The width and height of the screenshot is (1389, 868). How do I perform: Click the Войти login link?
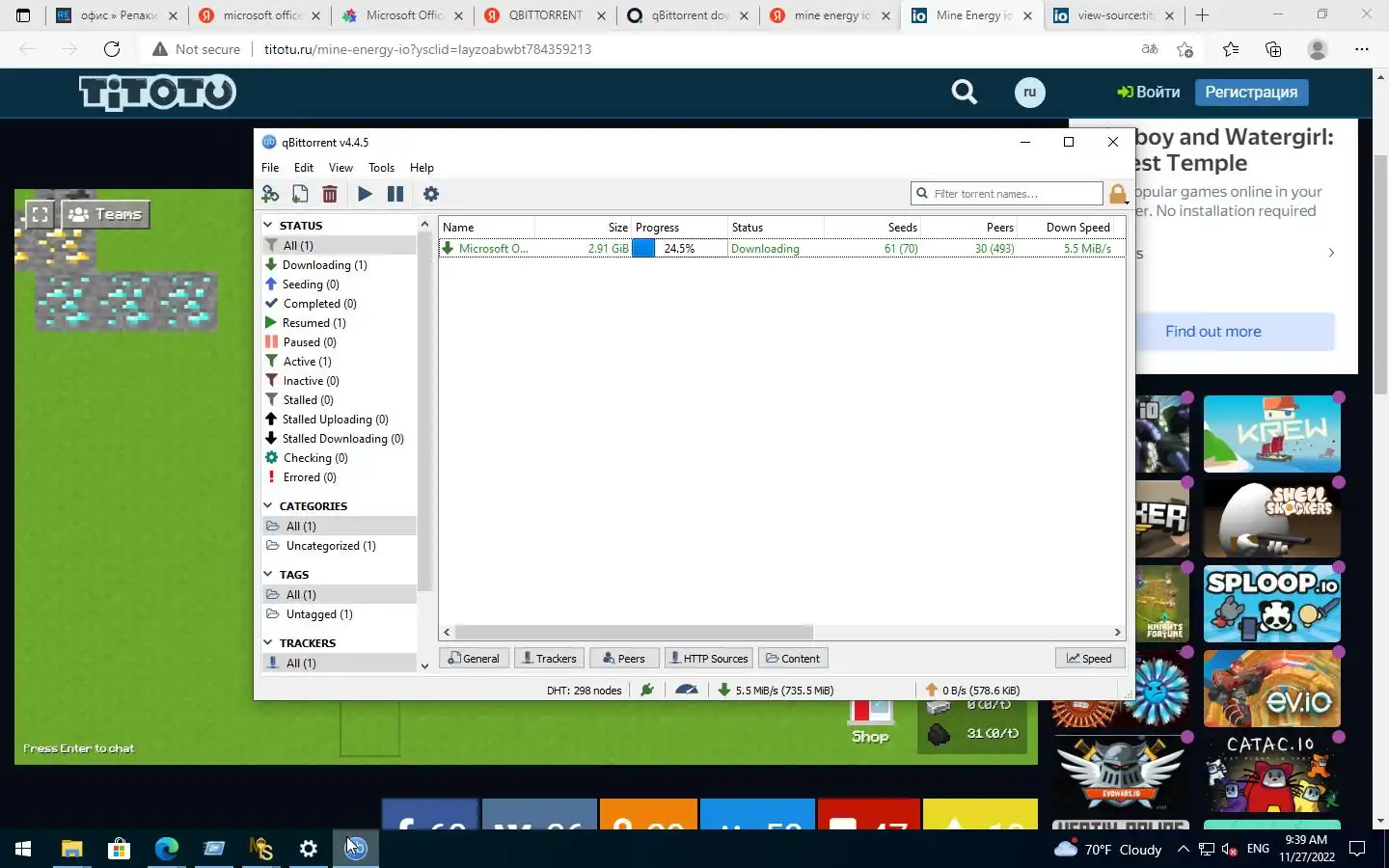pyautogui.click(x=1148, y=92)
